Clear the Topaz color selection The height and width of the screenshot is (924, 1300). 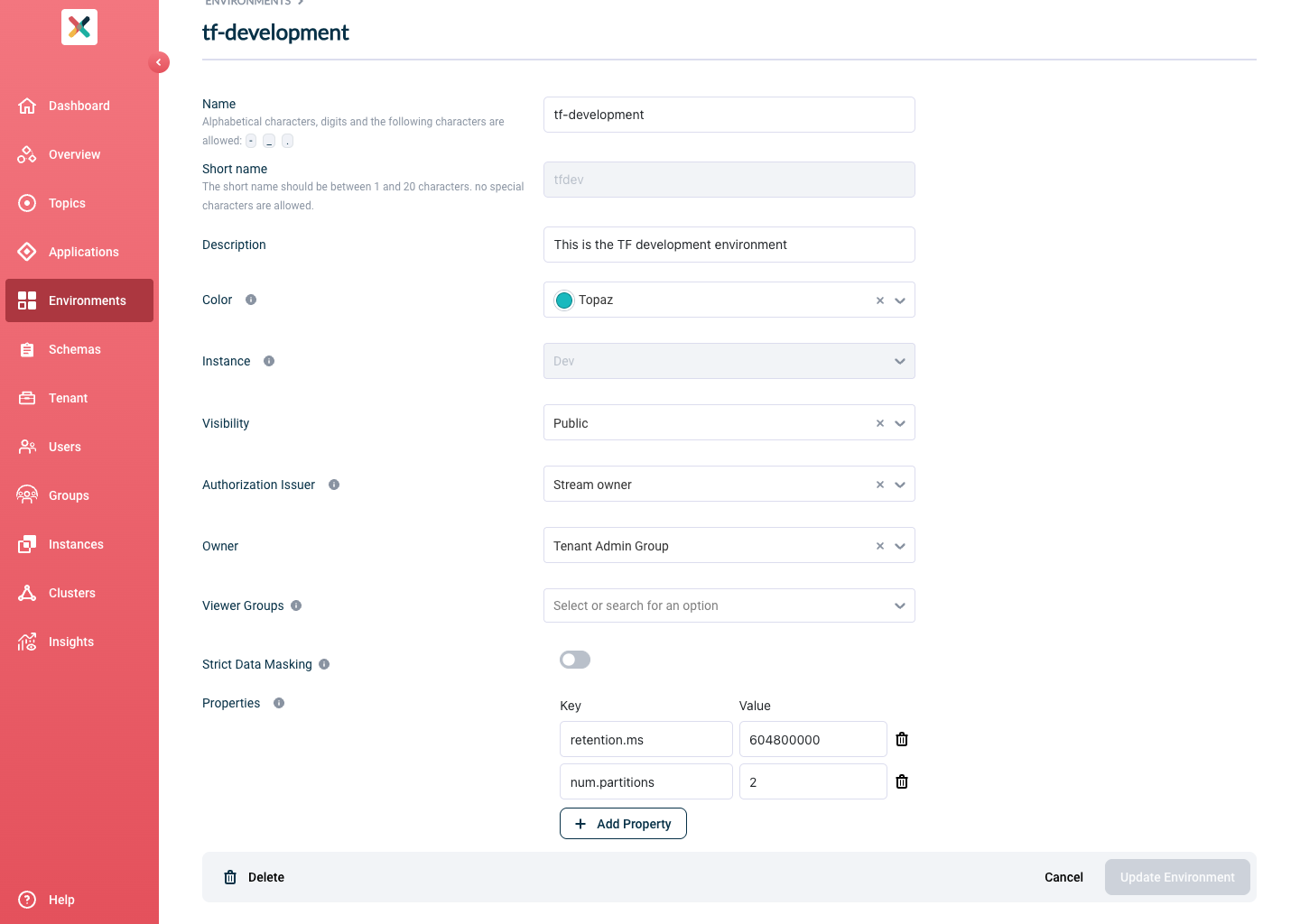pos(880,300)
